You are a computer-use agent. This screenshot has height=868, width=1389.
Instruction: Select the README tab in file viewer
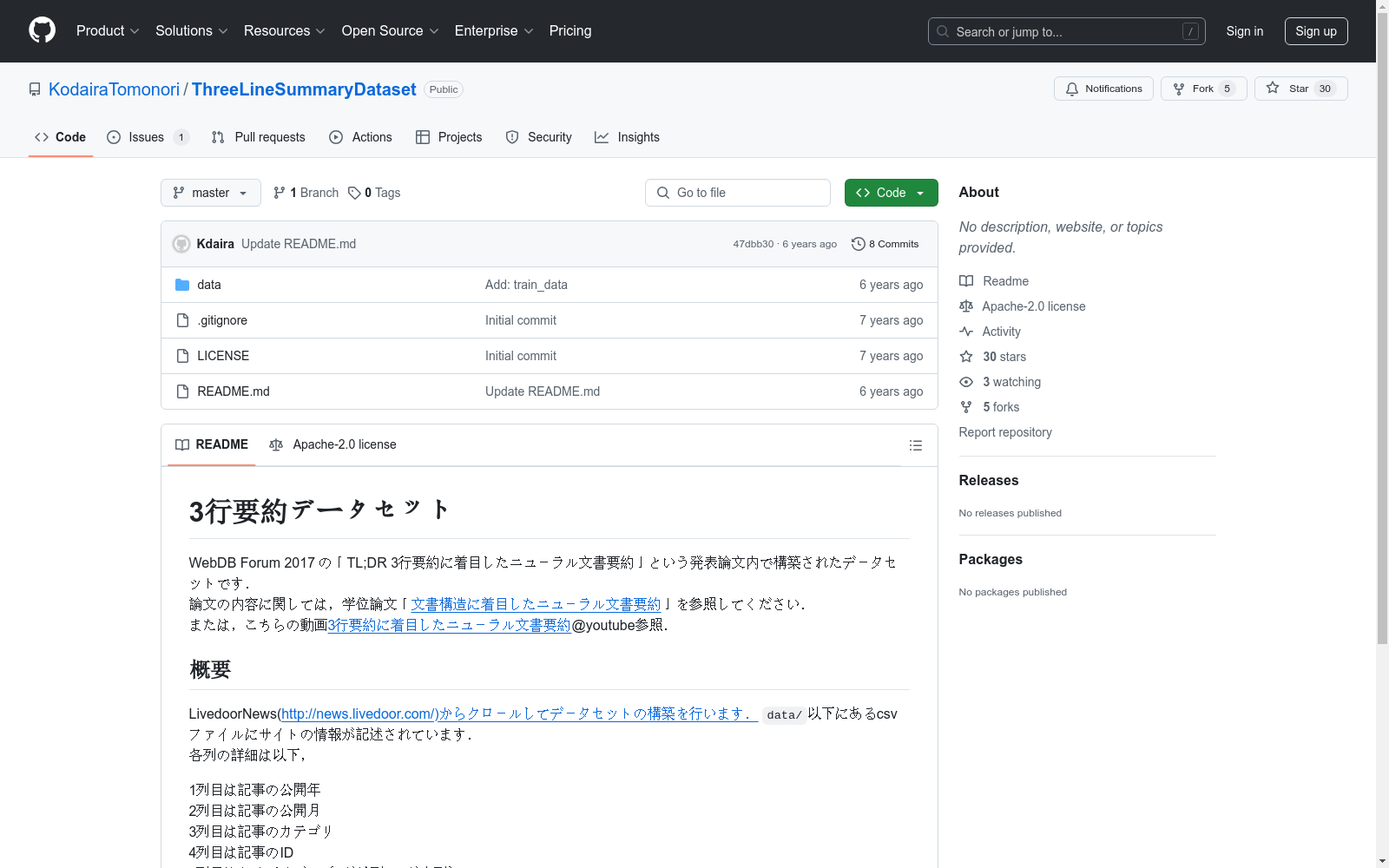tap(212, 444)
